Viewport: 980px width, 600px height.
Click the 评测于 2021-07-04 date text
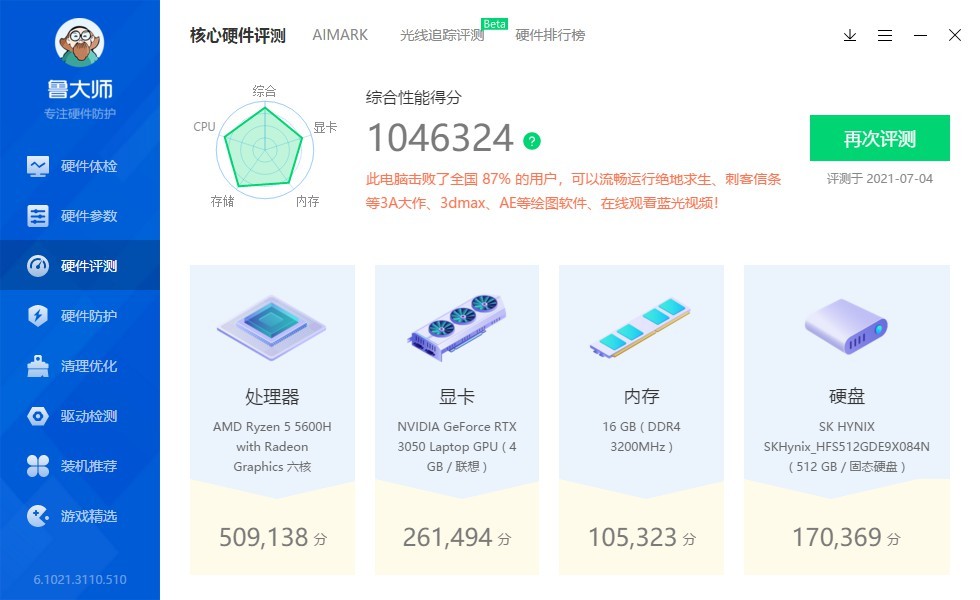(x=879, y=179)
